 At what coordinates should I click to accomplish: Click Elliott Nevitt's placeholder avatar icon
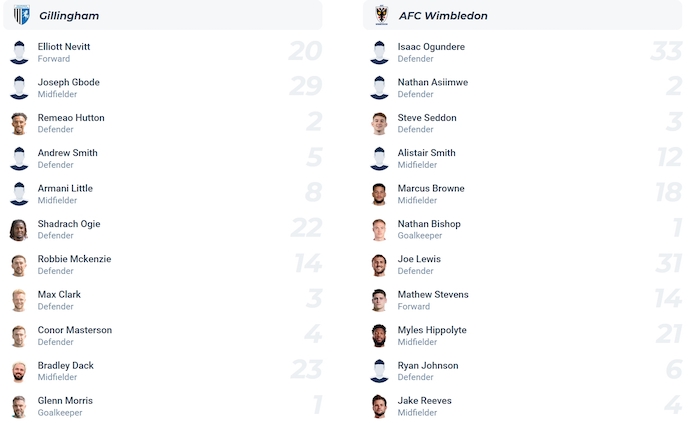(x=19, y=52)
